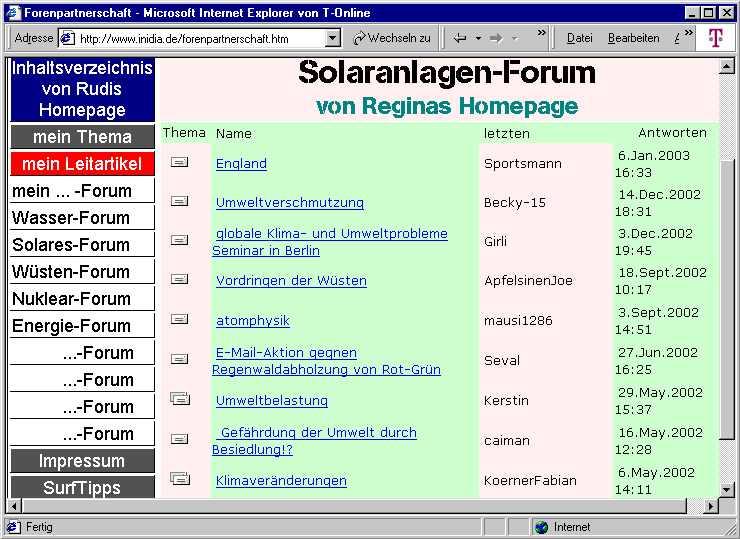Open the Nuklear-Forum entry
This screenshot has width=740, height=539.
(x=82, y=298)
